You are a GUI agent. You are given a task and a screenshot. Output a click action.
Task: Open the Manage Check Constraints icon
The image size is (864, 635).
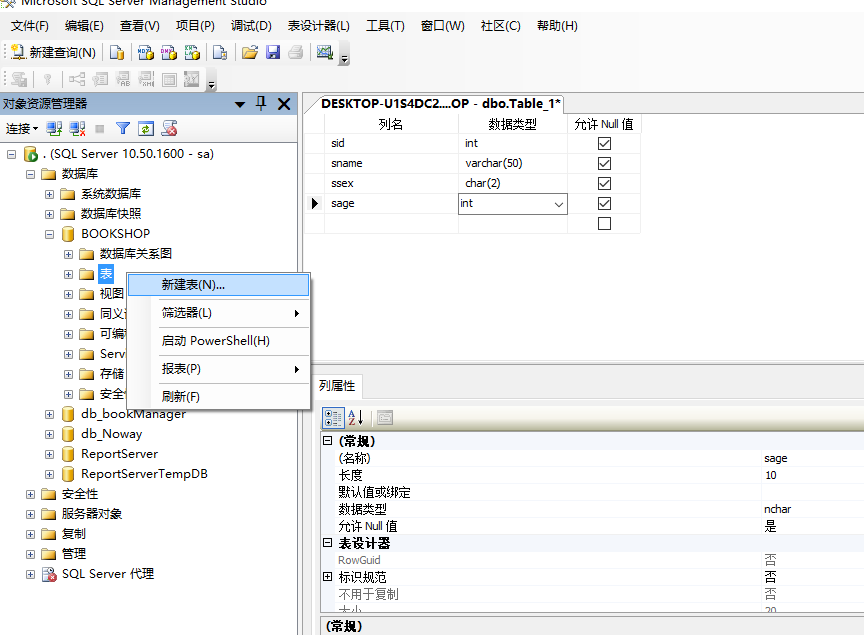tap(169, 79)
